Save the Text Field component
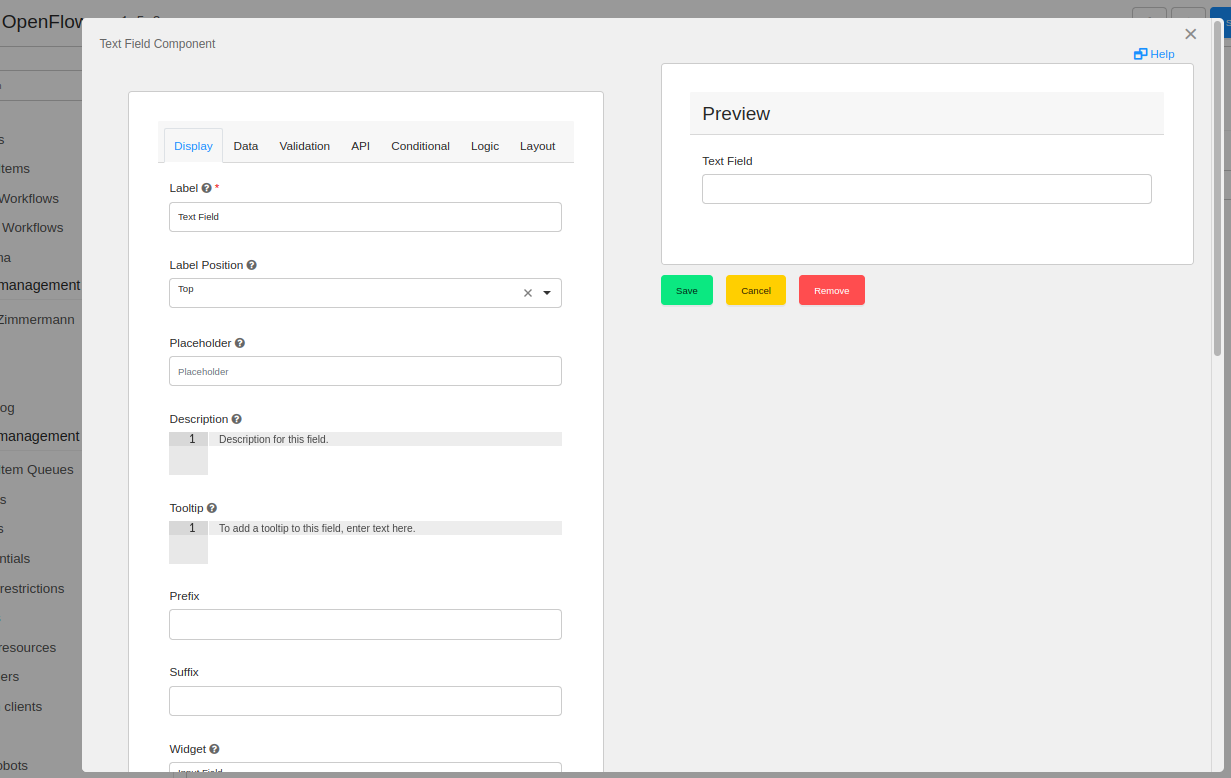The height and width of the screenshot is (778, 1231). (x=687, y=290)
